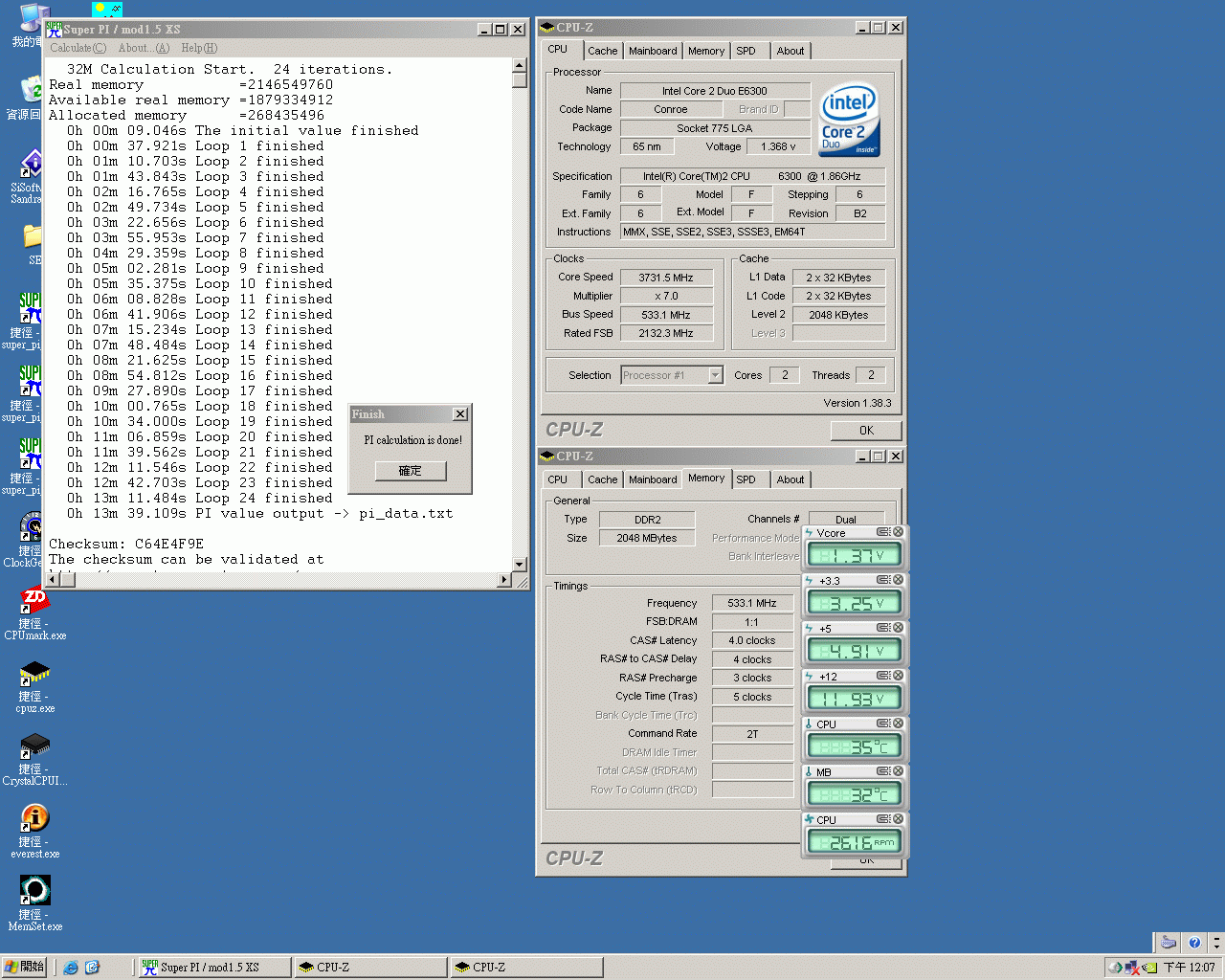Open the About menu in Super PI
This screenshot has height=980, width=1225.
pos(144,48)
